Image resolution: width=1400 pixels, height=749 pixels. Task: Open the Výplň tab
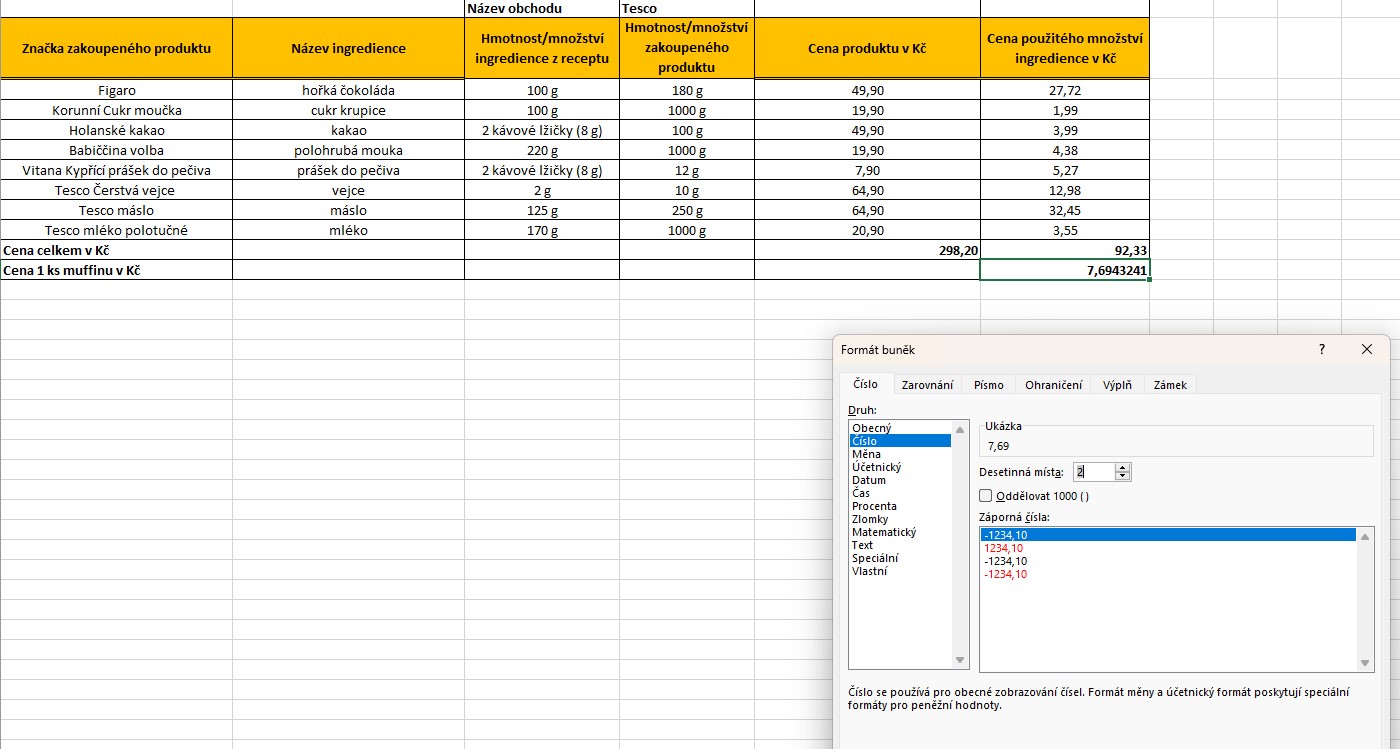pyautogui.click(x=1117, y=385)
